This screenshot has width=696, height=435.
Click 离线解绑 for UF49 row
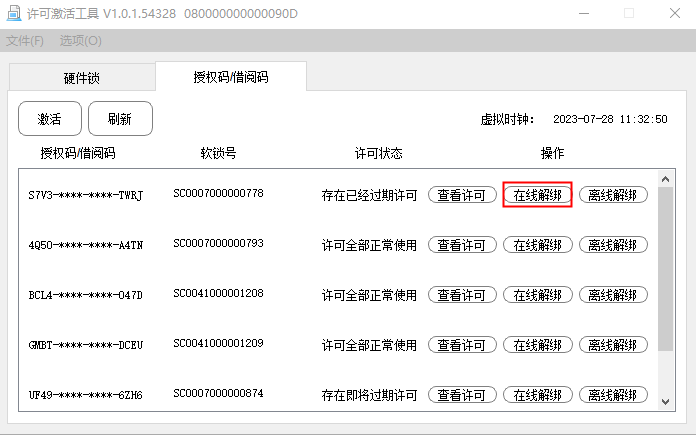point(613,395)
